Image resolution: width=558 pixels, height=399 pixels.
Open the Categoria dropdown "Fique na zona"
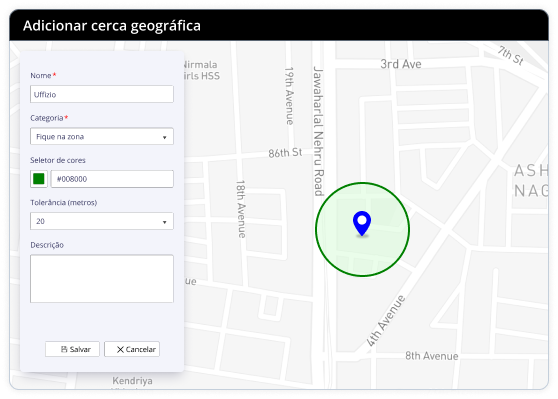click(102, 136)
